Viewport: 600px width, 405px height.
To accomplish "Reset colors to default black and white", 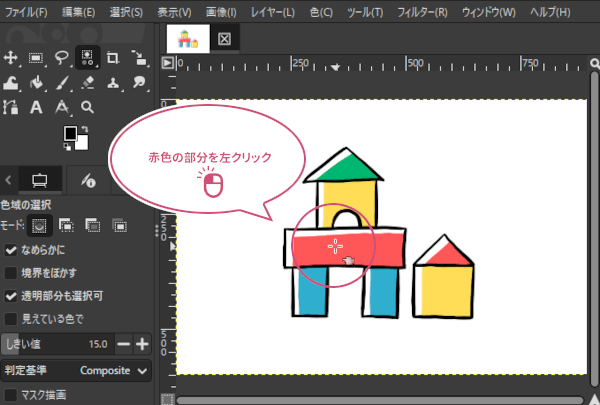I will [x=67, y=147].
